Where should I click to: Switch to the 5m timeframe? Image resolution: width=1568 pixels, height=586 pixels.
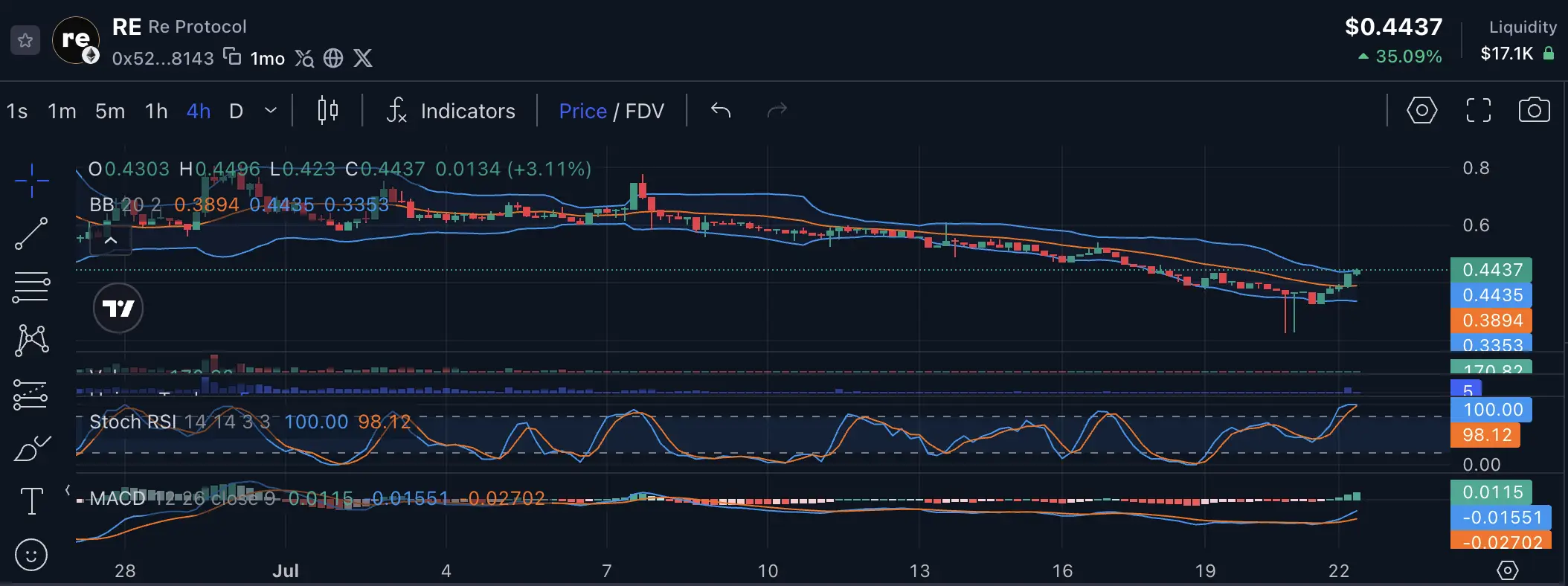[x=110, y=112]
